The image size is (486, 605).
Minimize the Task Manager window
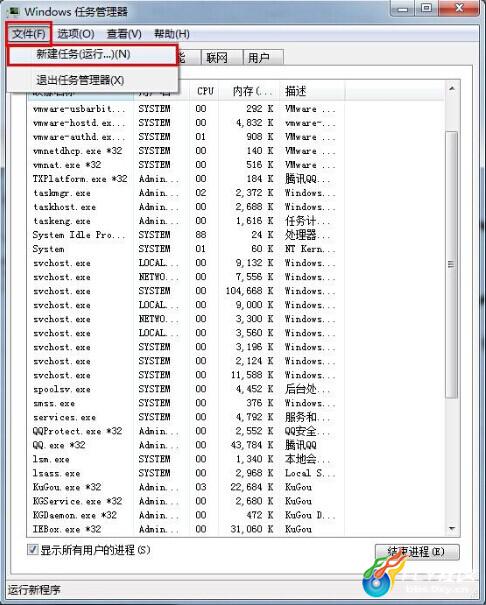pos(402,8)
